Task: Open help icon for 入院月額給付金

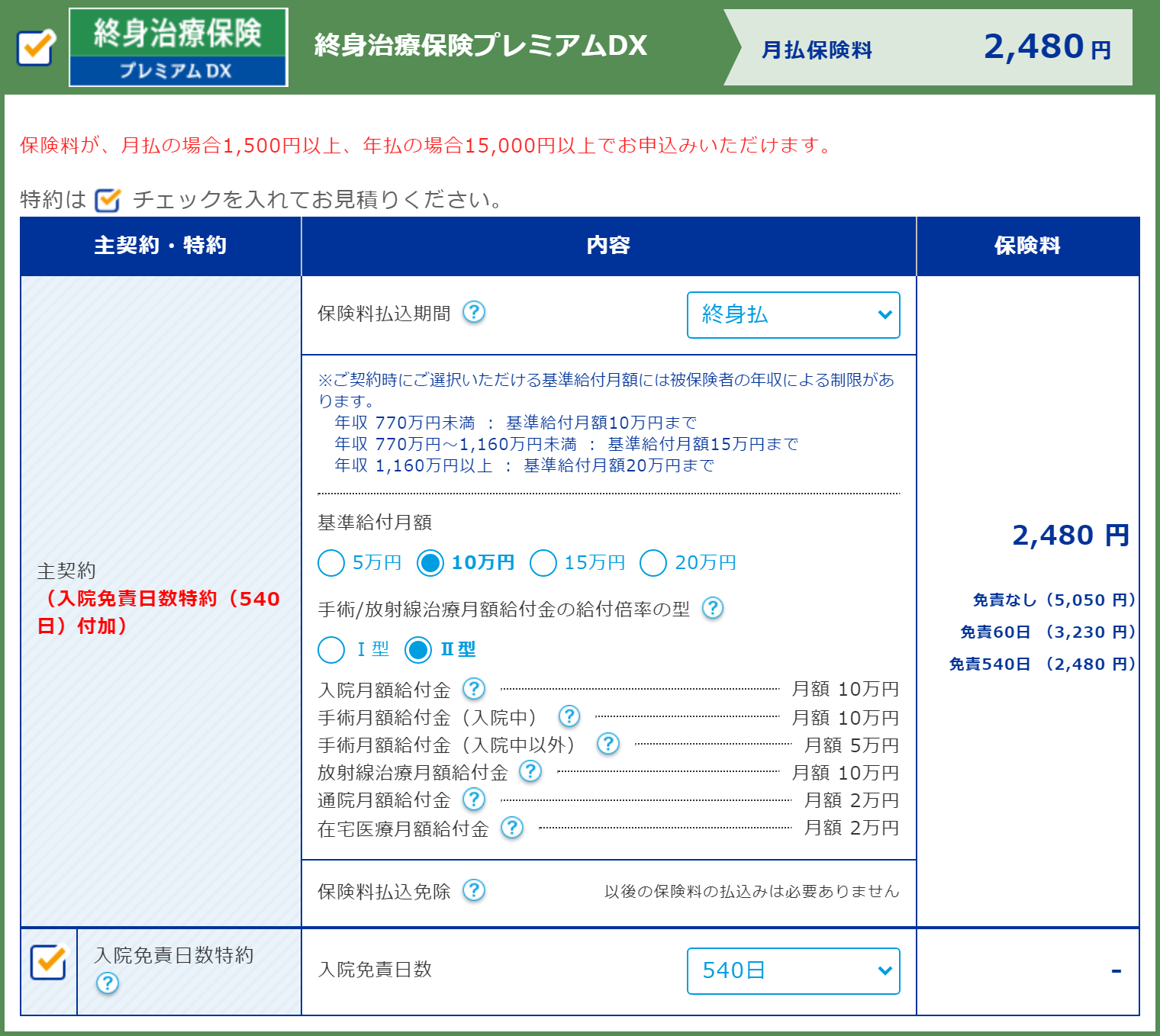Action: click(474, 689)
